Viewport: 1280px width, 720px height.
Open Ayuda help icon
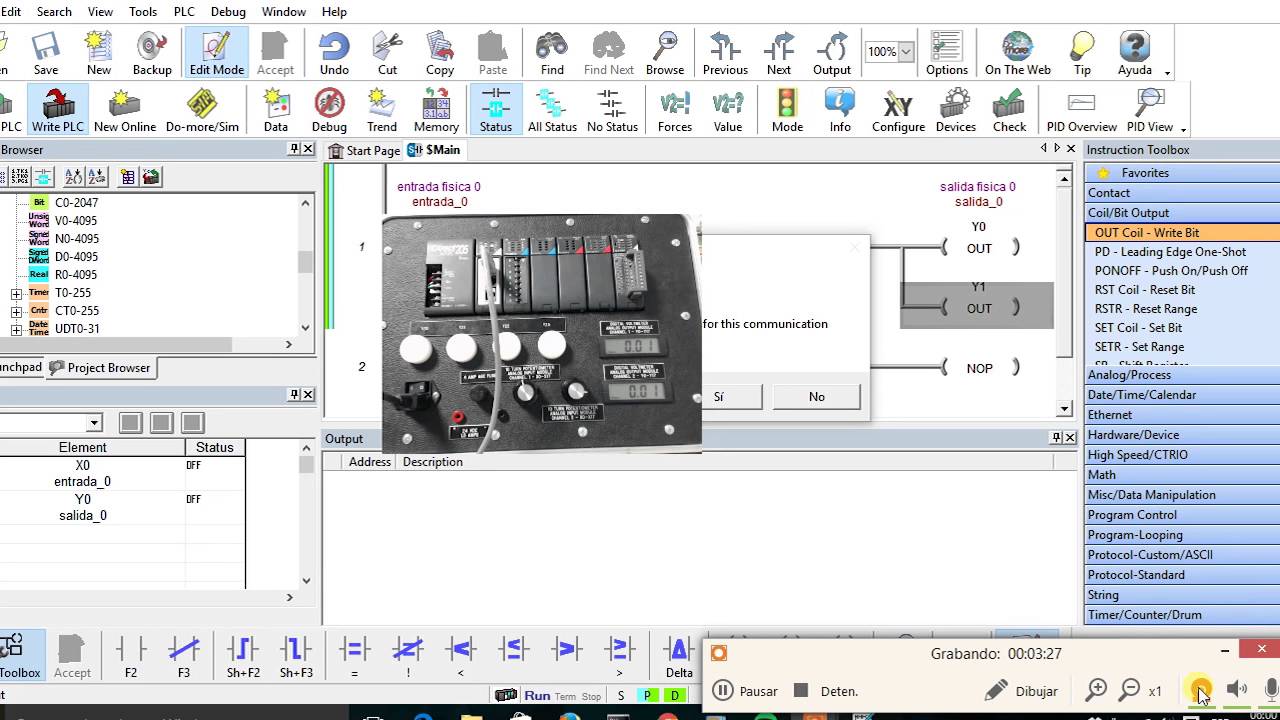coord(1135,53)
